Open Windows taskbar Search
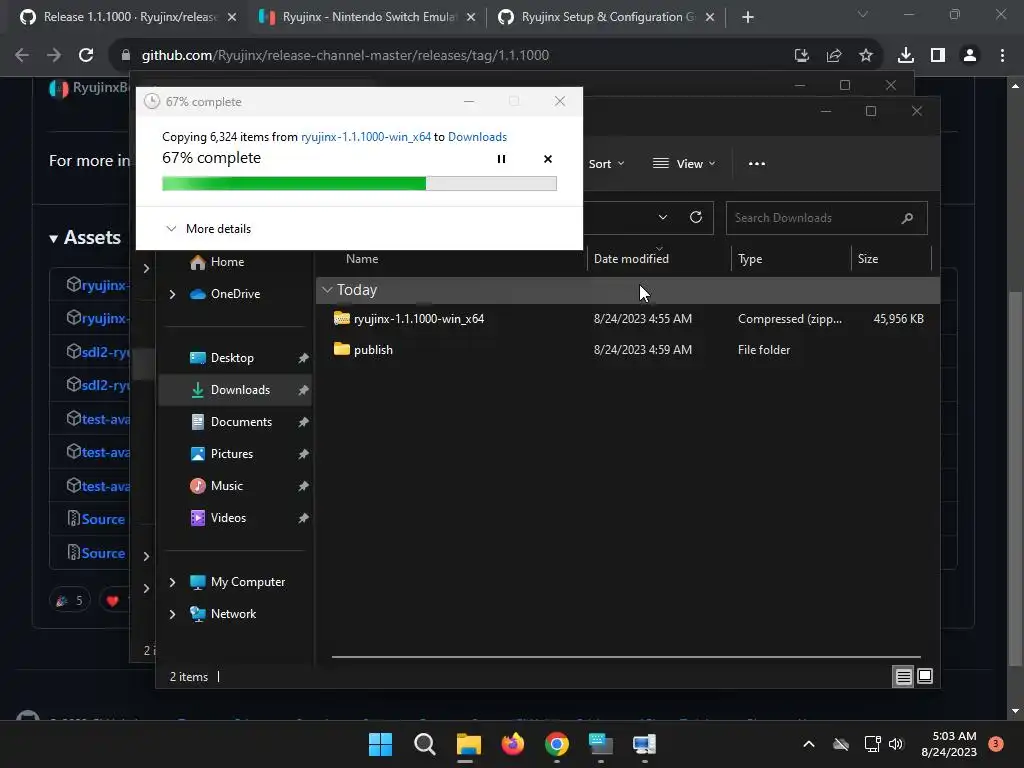 (424, 744)
